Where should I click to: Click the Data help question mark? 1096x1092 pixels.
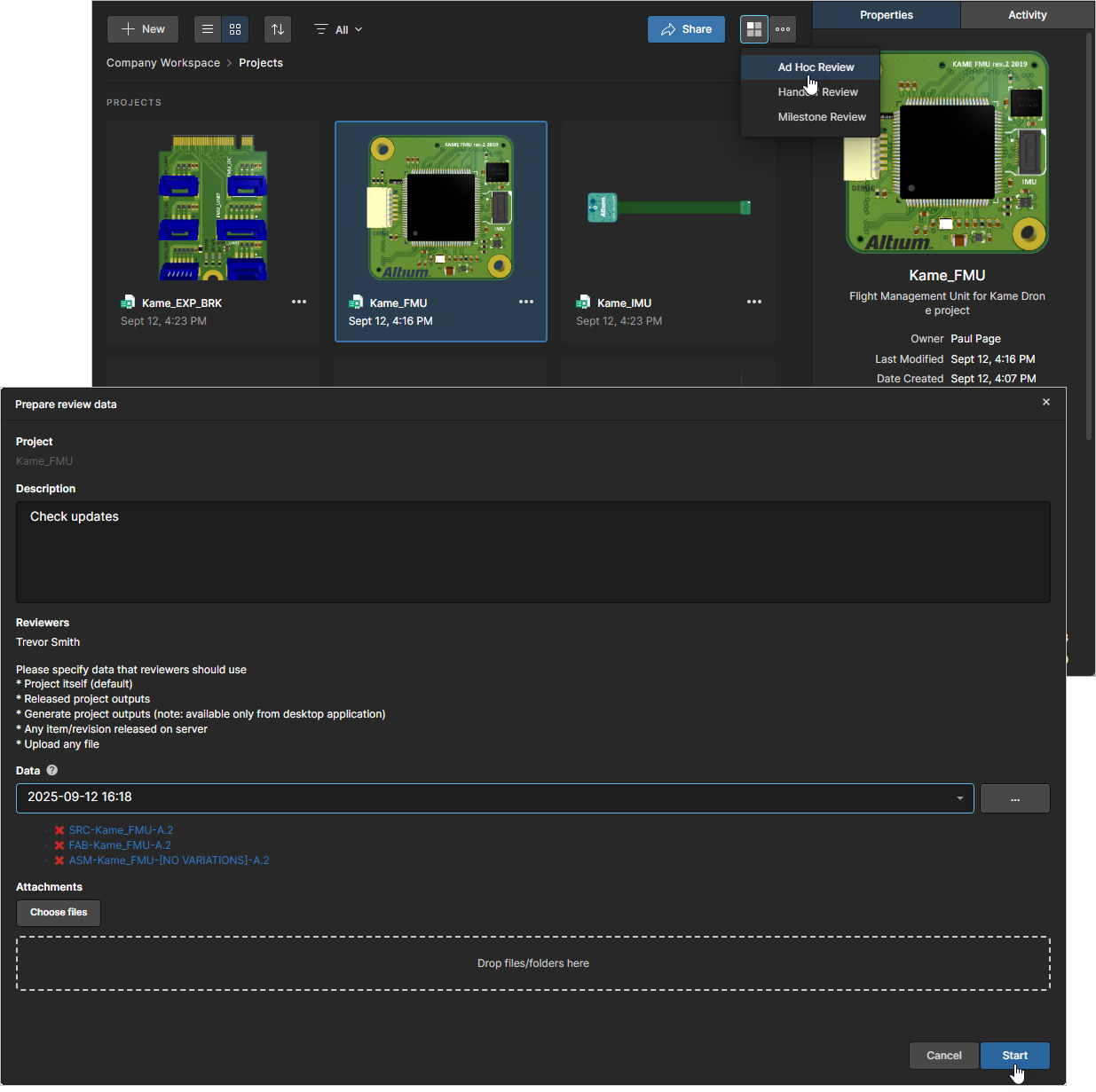(52, 770)
